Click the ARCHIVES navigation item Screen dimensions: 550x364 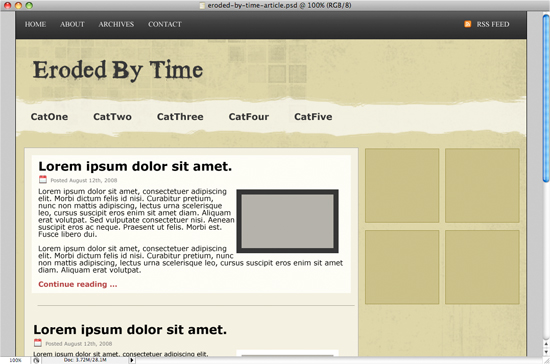click(116, 24)
